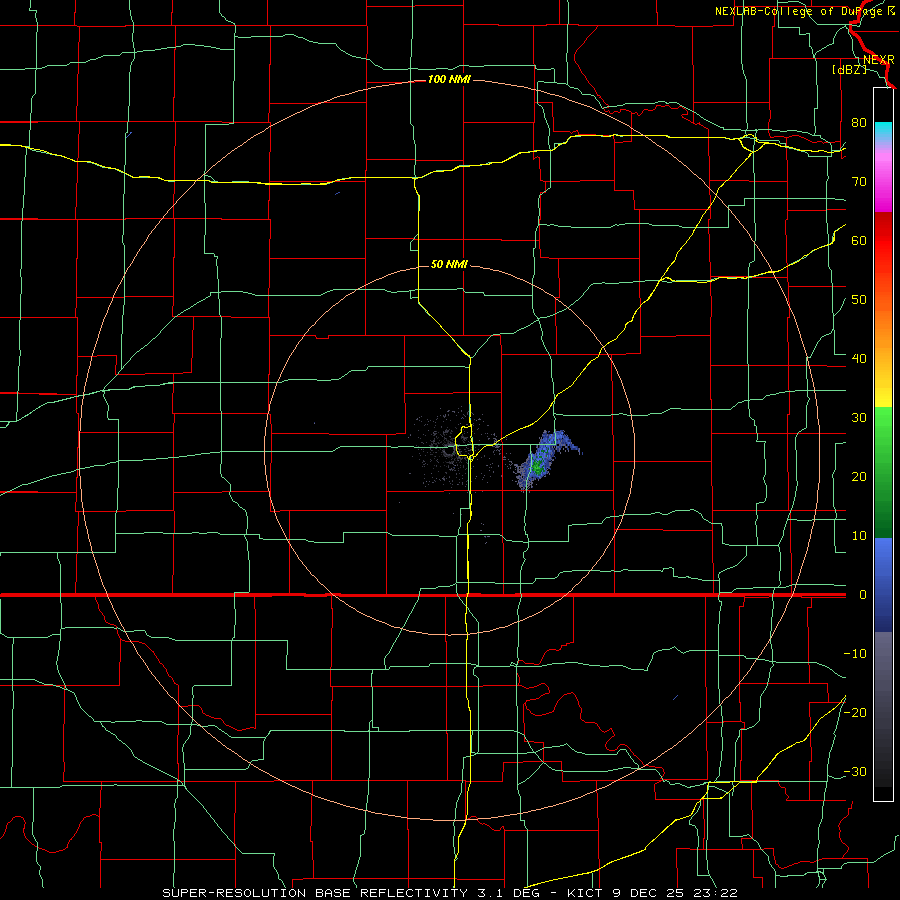Viewport: 900px width, 900px height.
Task: Click the 100 NMI range ring label
Action: tap(449, 79)
